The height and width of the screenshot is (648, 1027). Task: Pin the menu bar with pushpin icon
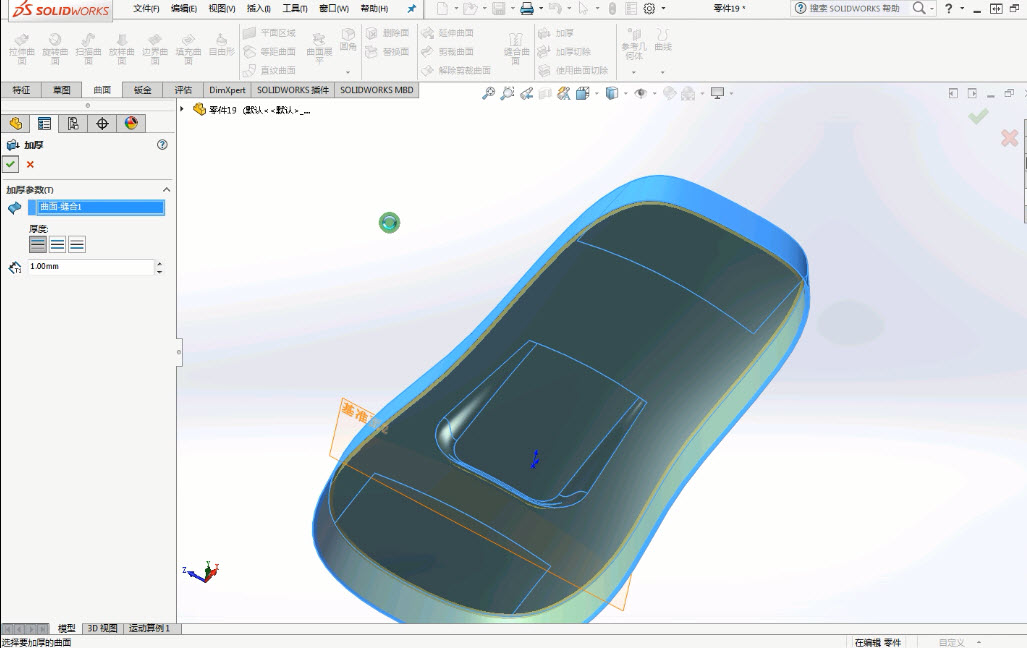(x=411, y=9)
